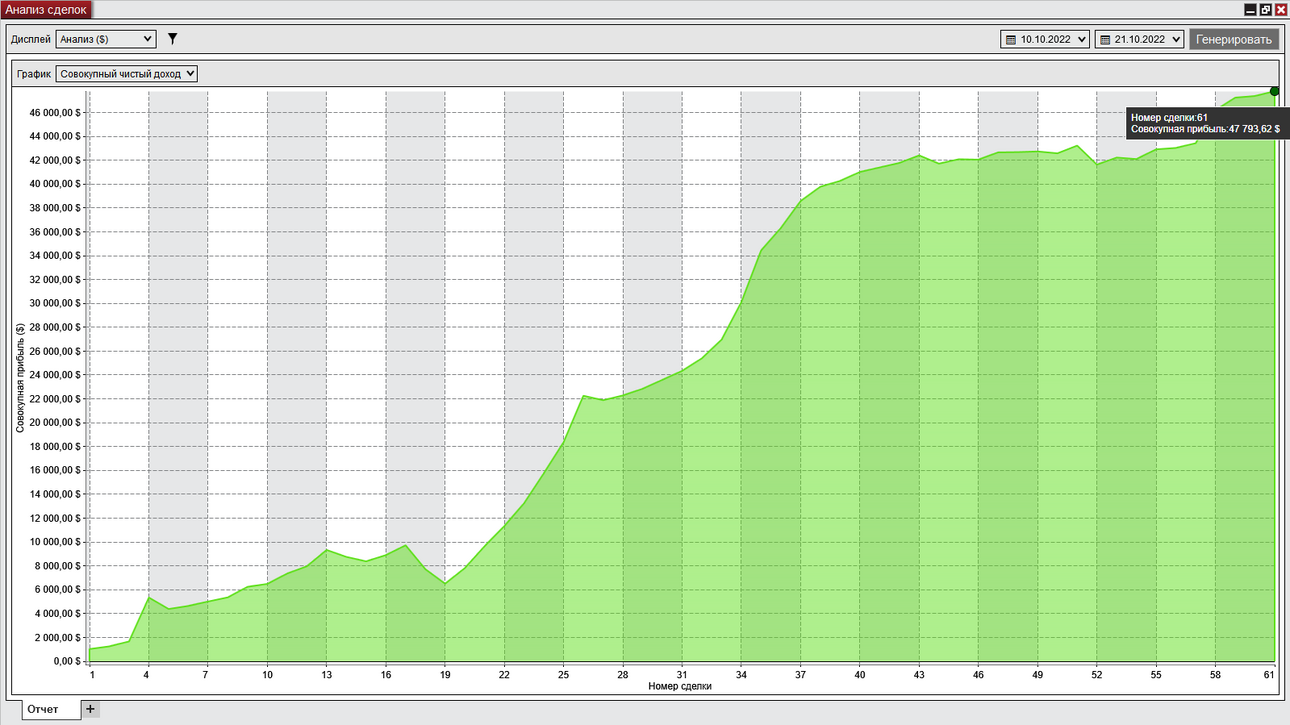Click the horizontal axis title Номер сделки
Screen dimensions: 1290x725
[x=680, y=686]
